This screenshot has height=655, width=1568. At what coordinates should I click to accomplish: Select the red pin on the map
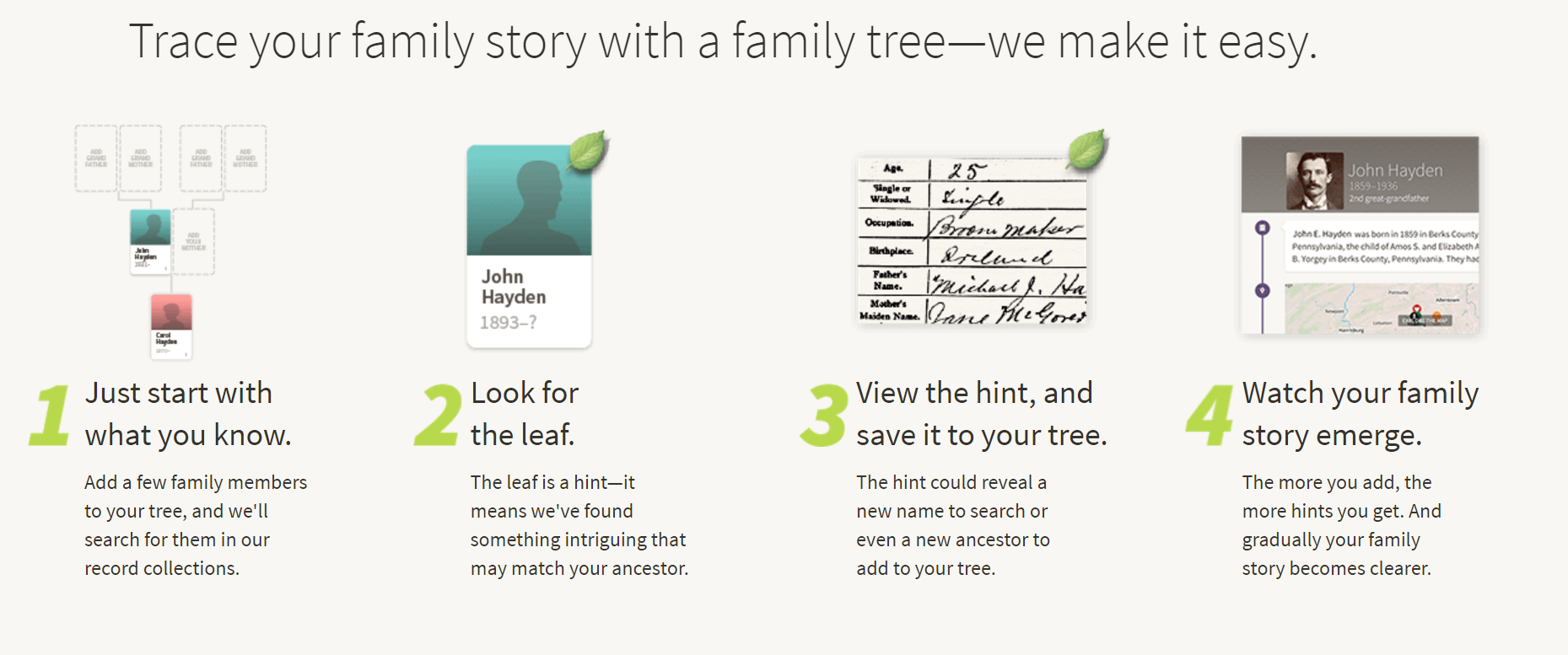pos(1417,310)
